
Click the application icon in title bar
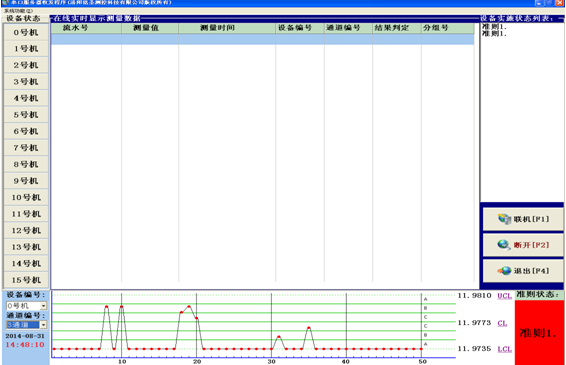coord(4,3)
